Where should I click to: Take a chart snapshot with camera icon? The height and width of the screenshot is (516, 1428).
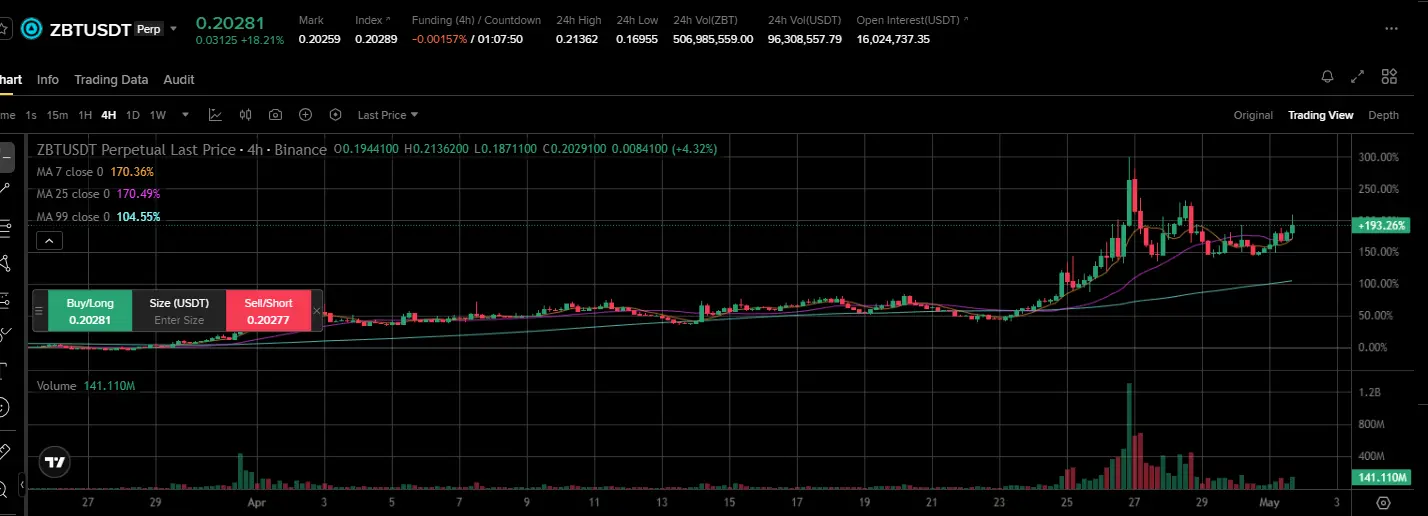[275, 115]
